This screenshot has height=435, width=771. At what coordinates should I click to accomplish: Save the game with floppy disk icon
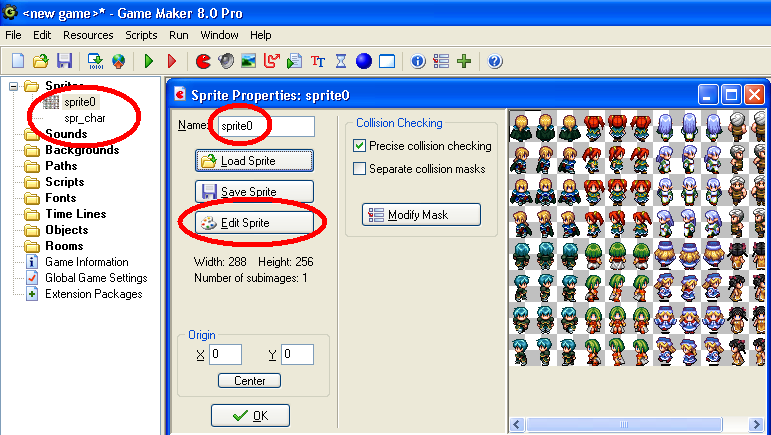(64, 61)
